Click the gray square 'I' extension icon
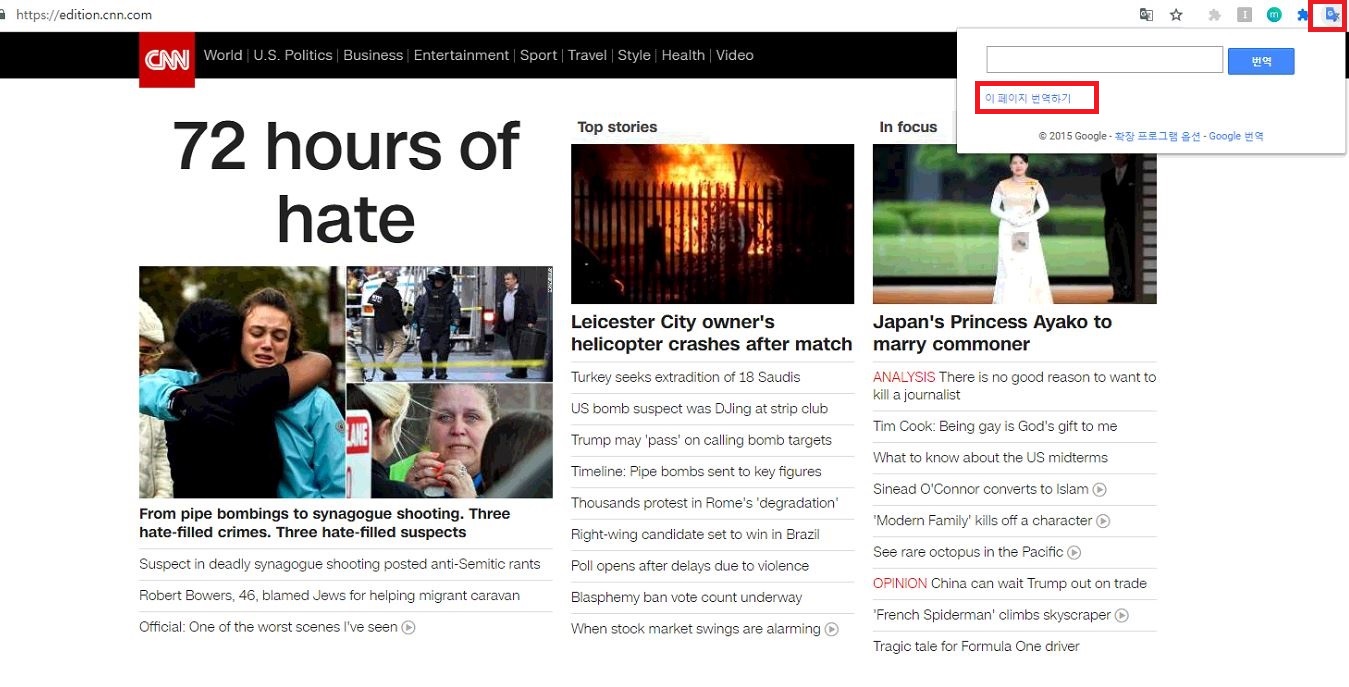The height and width of the screenshot is (687, 1349). pos(1245,15)
